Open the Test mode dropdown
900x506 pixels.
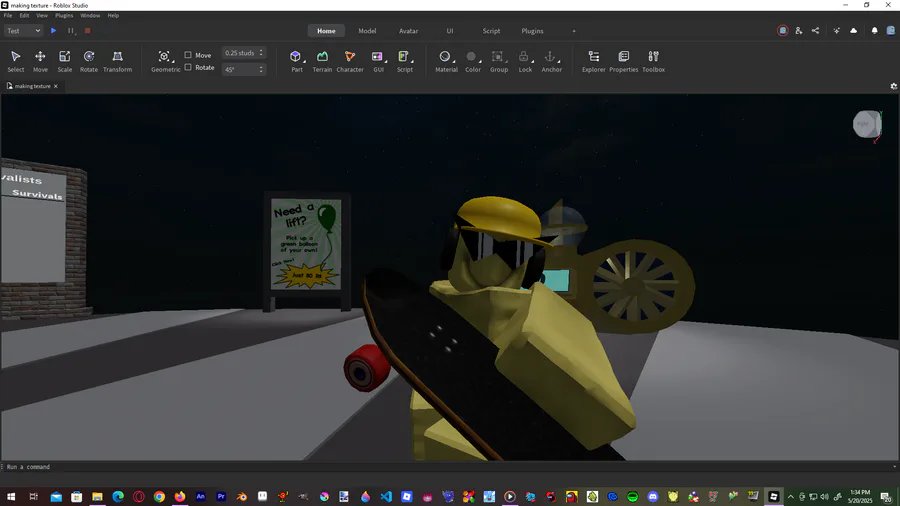[23, 31]
